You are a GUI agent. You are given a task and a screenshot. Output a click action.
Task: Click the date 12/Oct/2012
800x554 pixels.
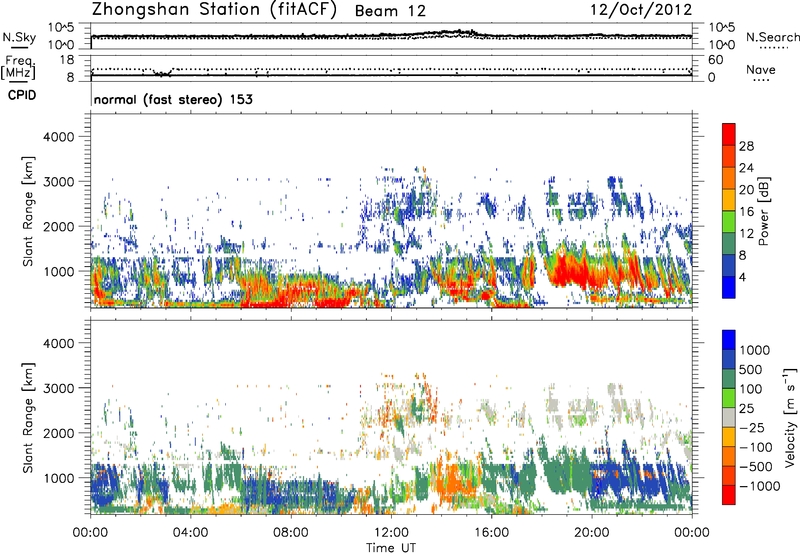[x=641, y=10]
